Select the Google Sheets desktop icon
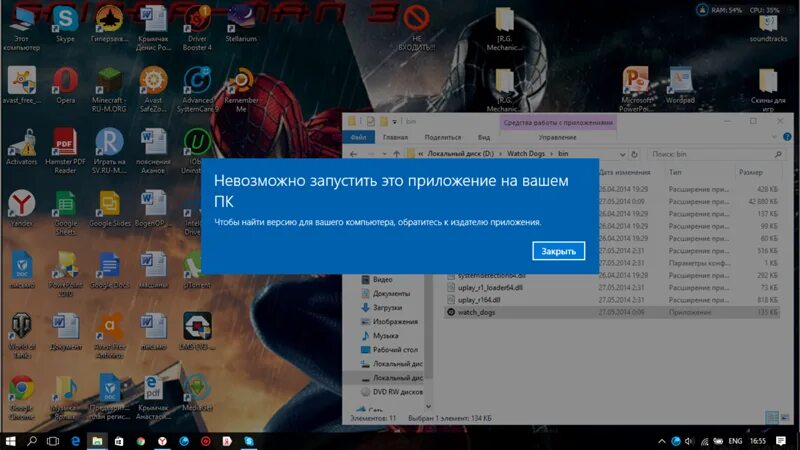Screen dimensions: 800x450 click(x=65, y=213)
